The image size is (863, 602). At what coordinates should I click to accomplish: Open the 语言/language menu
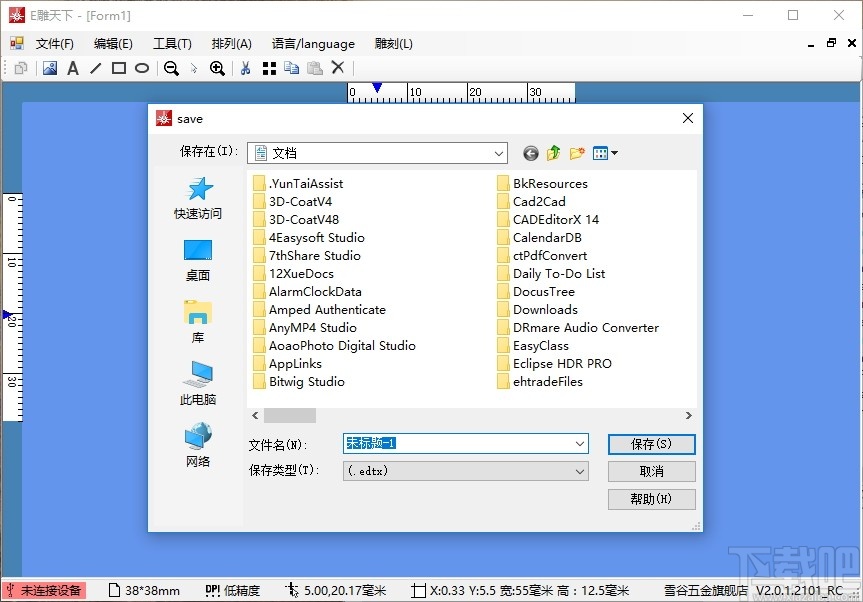coord(313,43)
